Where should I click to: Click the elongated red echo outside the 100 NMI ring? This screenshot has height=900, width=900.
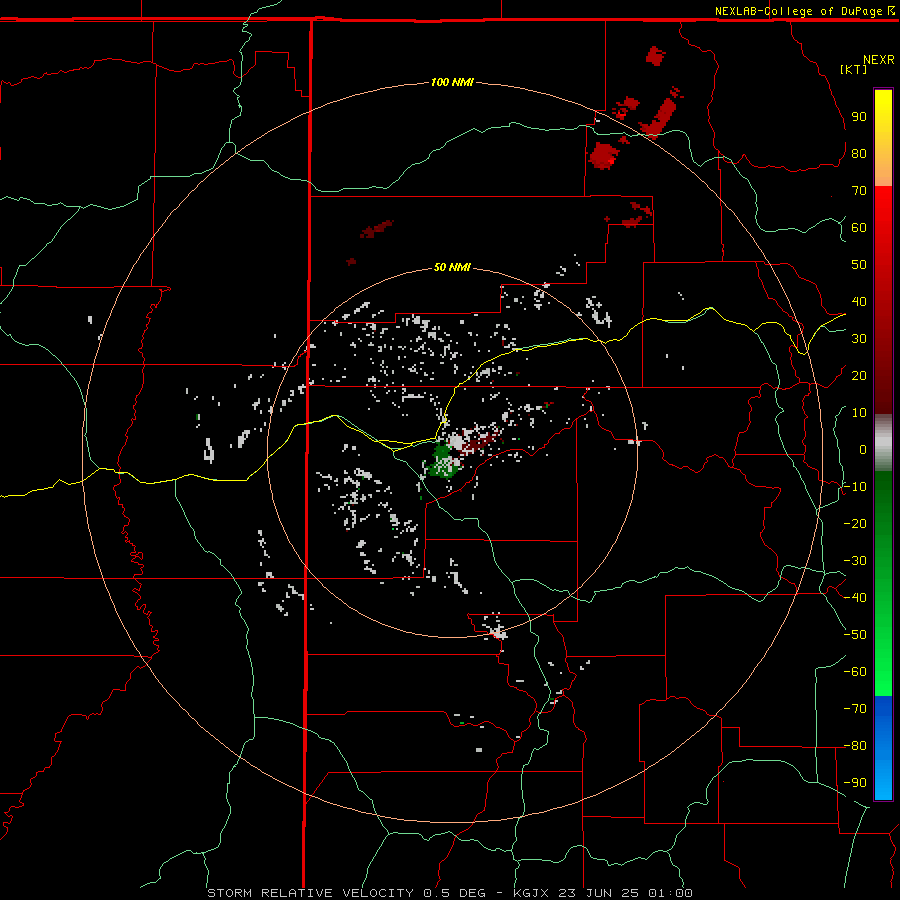658,119
